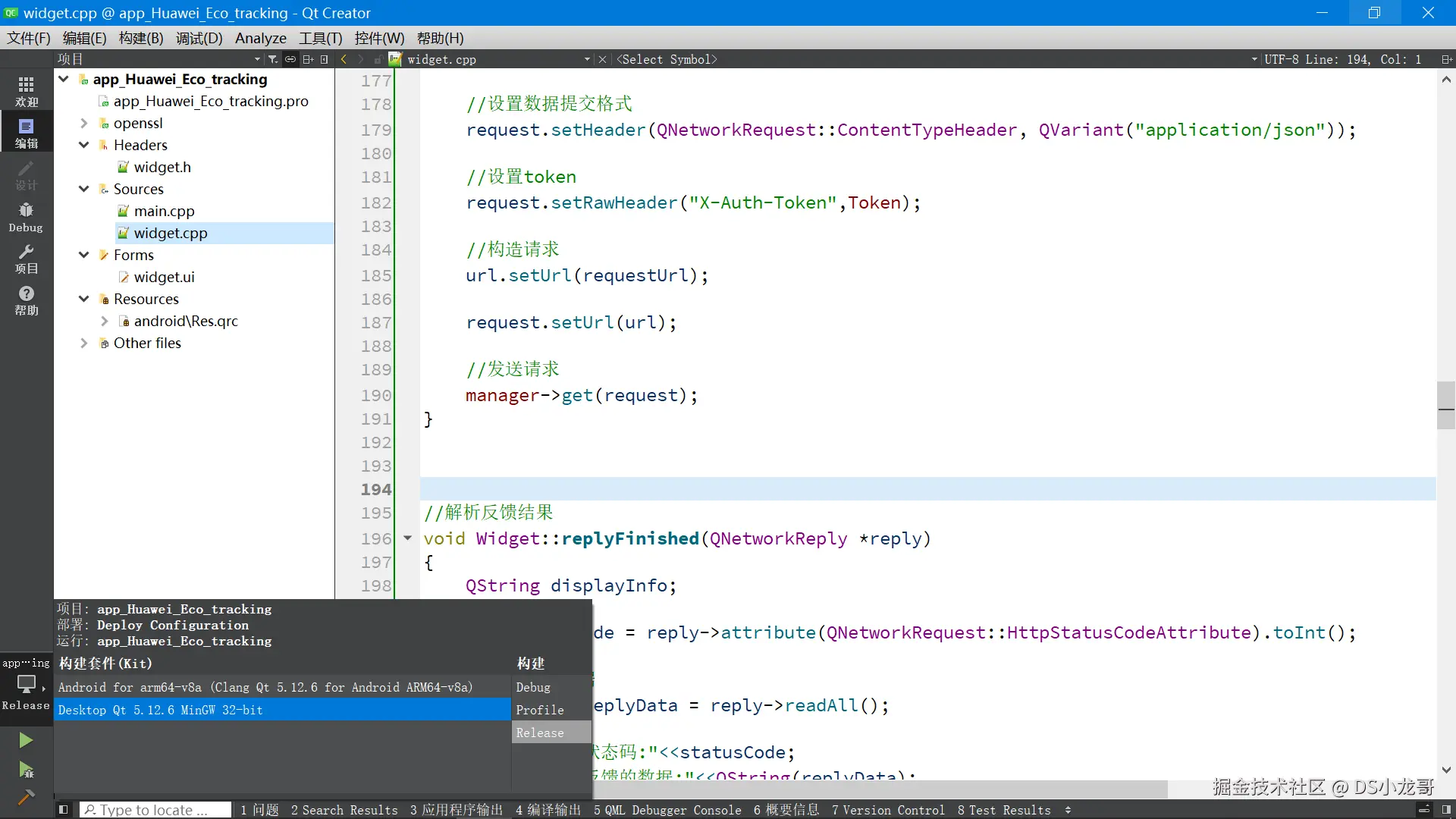1456x819 pixels.
Task: Click the green Run button
Action: pyautogui.click(x=26, y=740)
